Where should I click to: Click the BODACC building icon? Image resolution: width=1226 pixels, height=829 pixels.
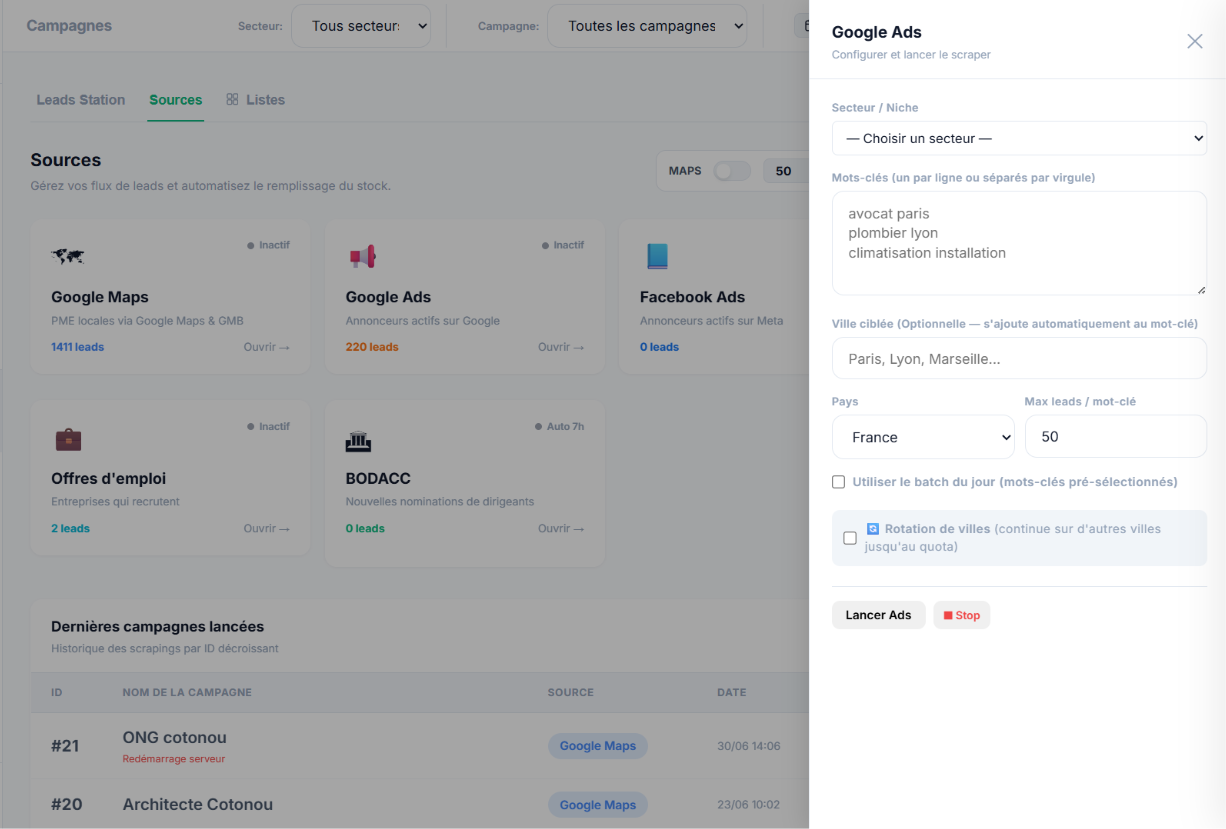359,440
